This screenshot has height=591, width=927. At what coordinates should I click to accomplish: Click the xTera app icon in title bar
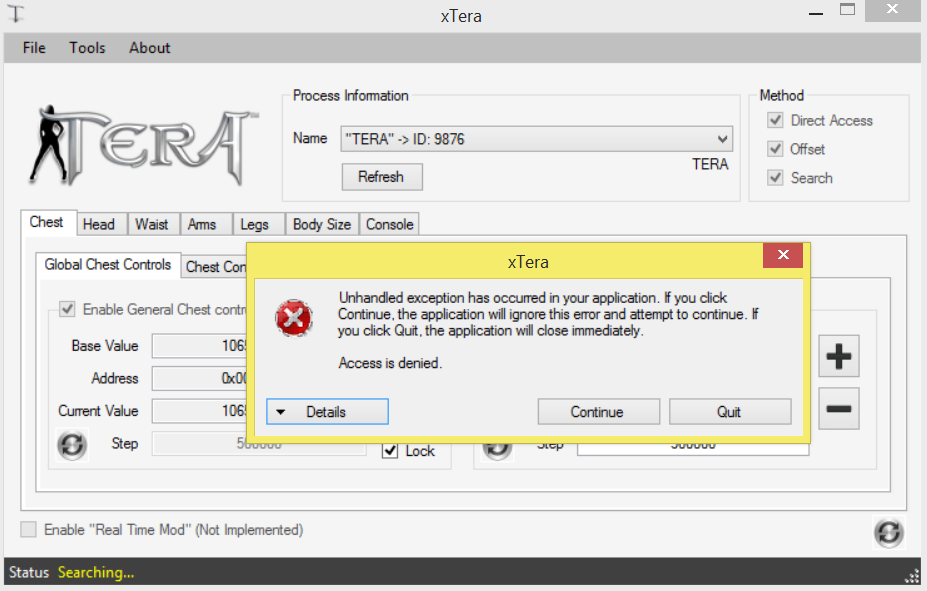[17, 13]
